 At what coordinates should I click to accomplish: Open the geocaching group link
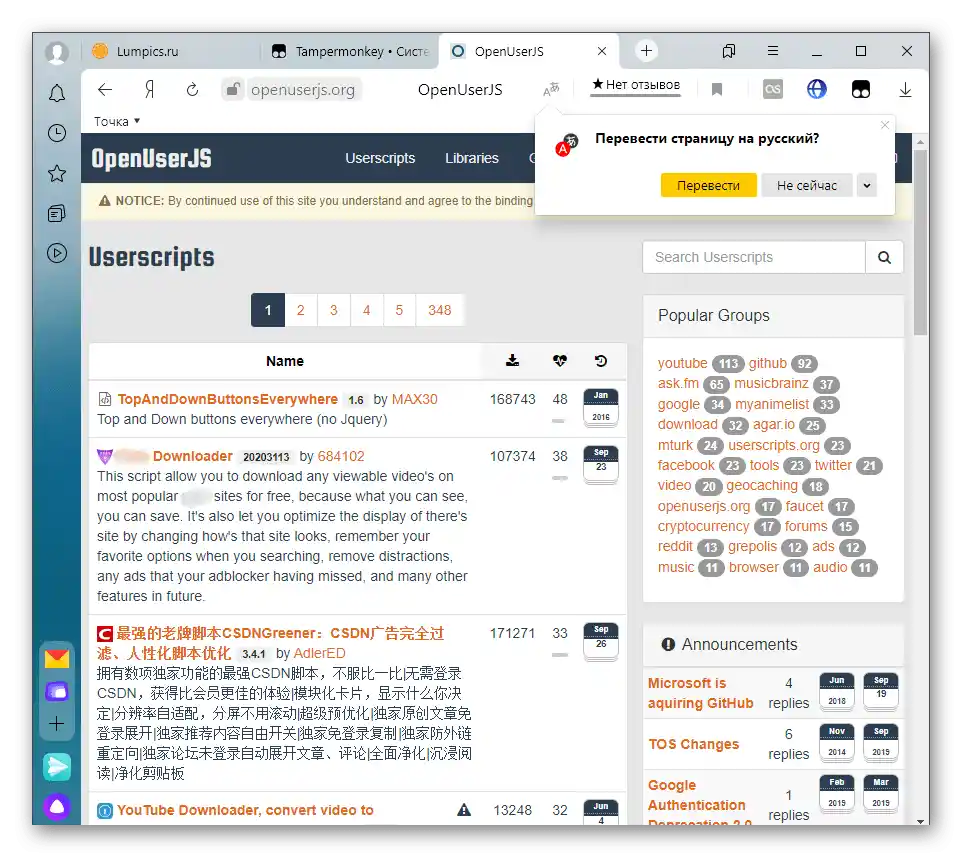[x=761, y=485]
